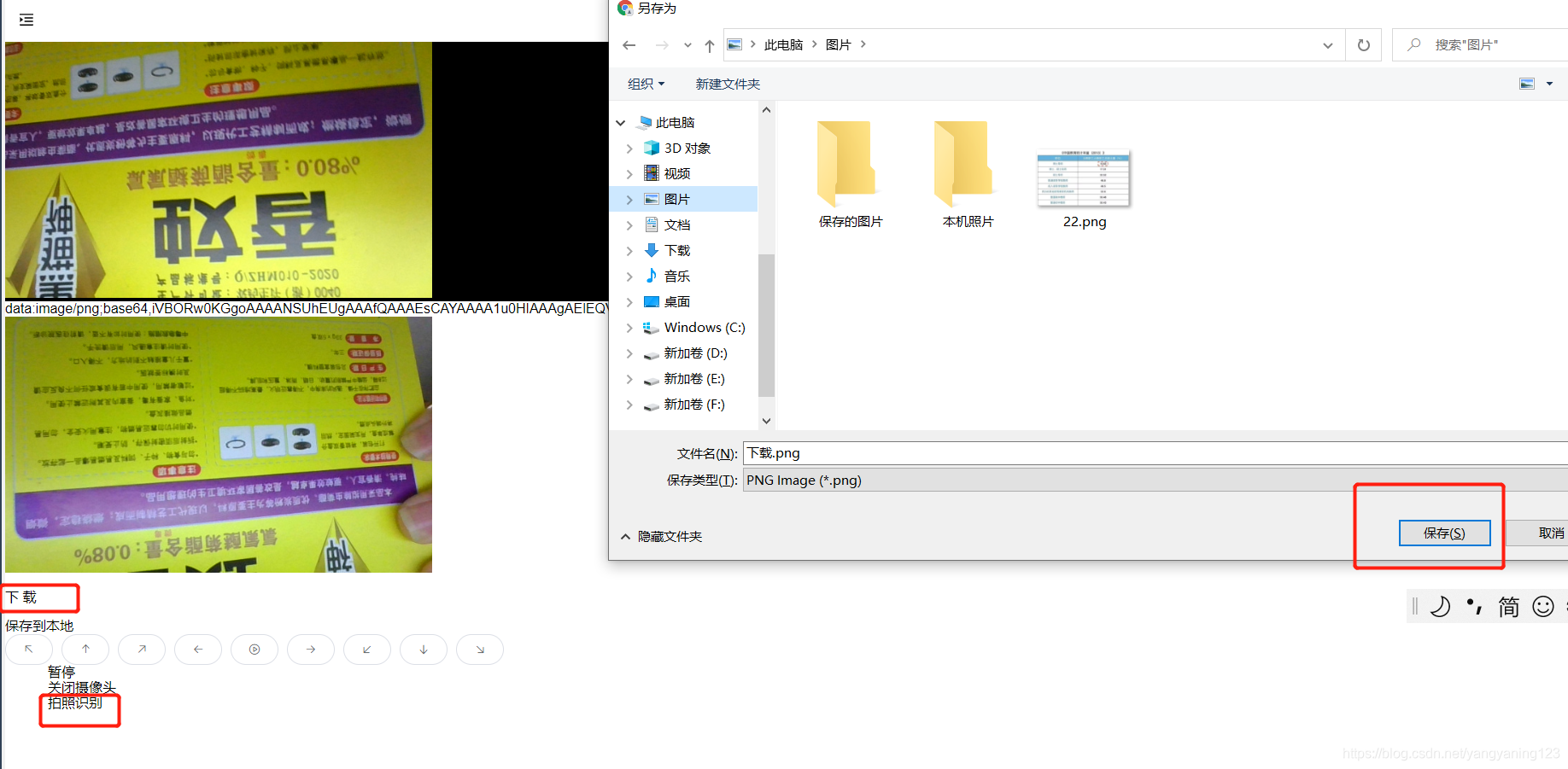Click 此电脑 in the address breadcrumb
1568x769 pixels.
tap(783, 45)
